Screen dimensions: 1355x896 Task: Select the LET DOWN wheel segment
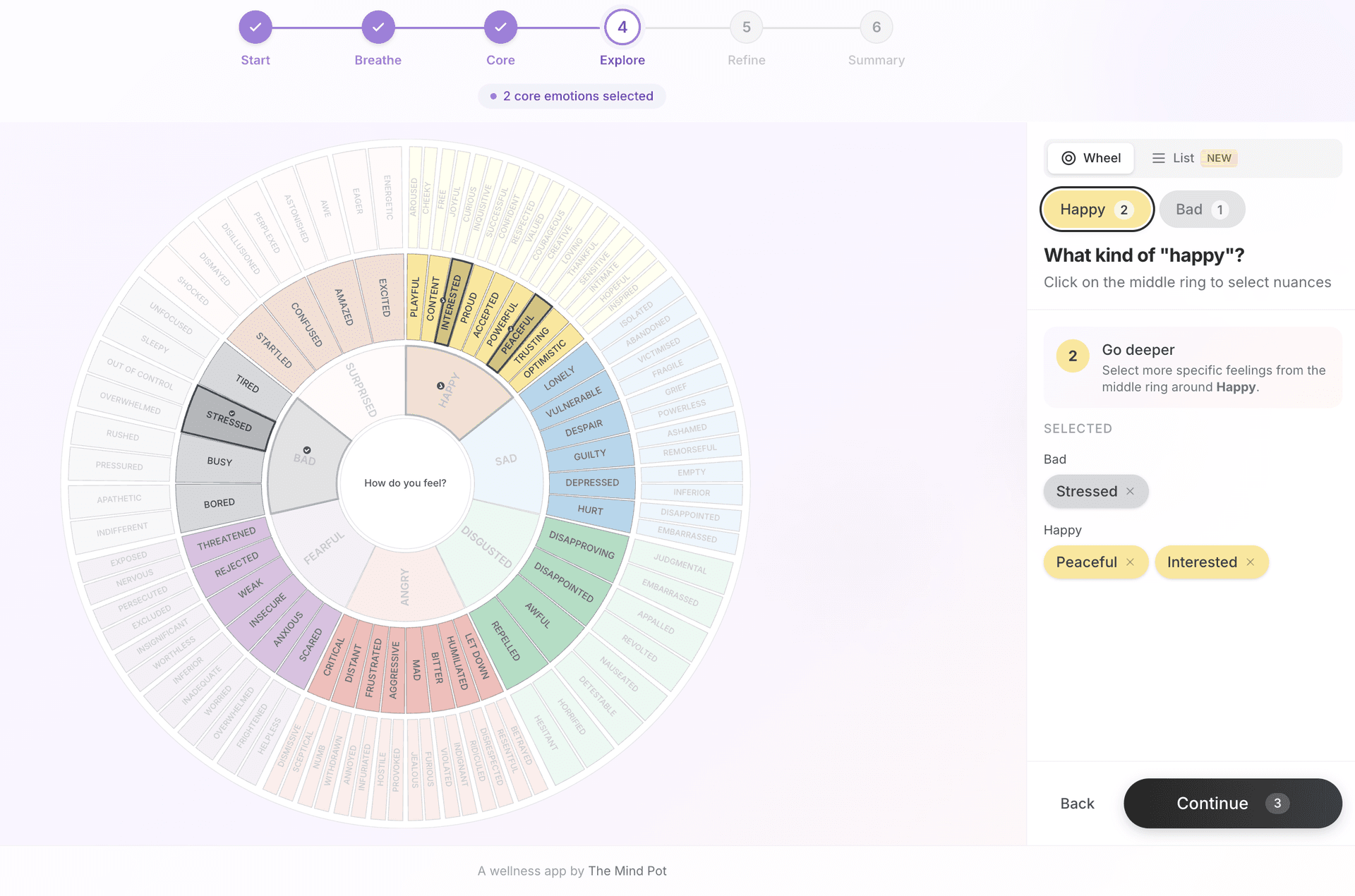[477, 656]
